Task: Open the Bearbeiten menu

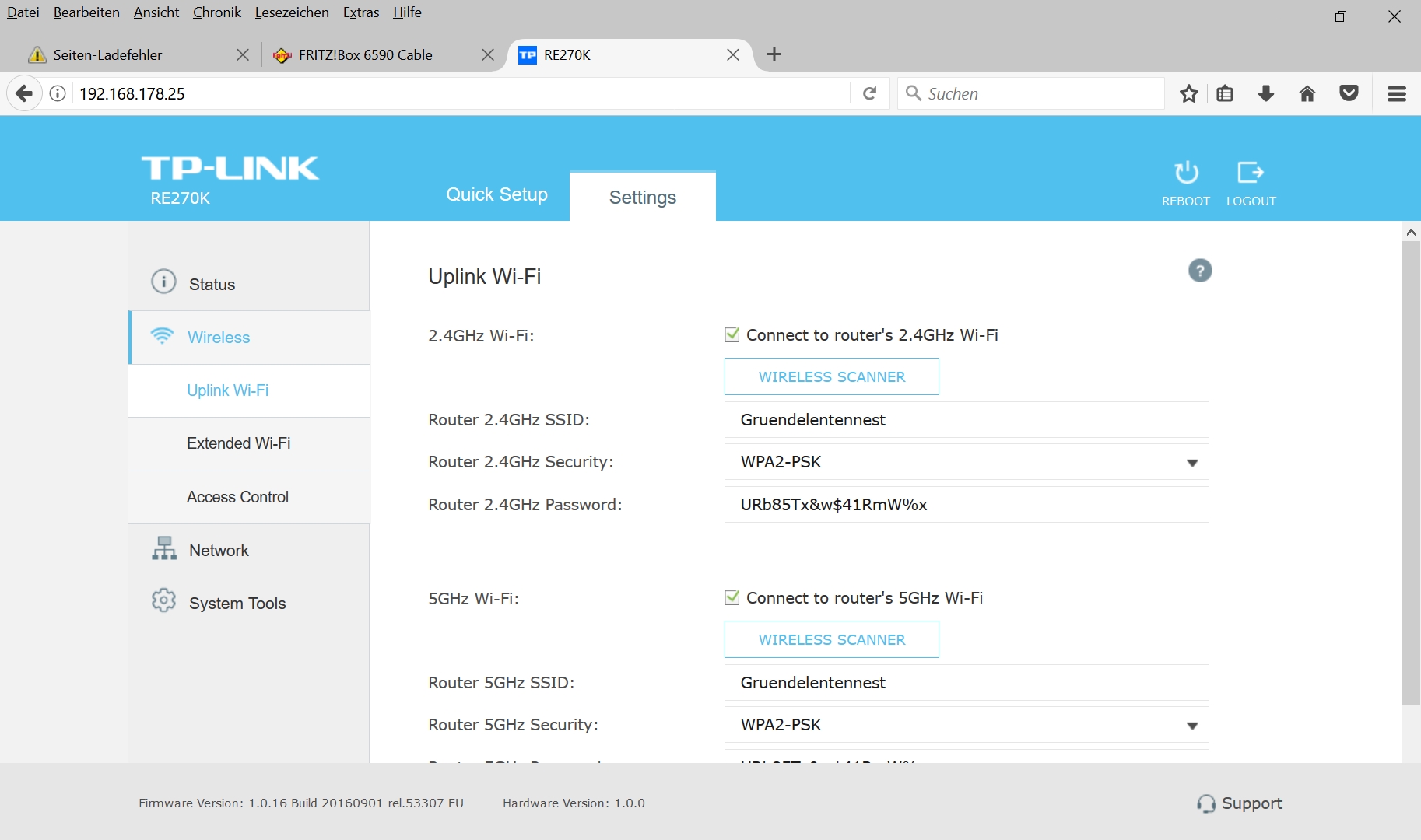Action: click(86, 12)
